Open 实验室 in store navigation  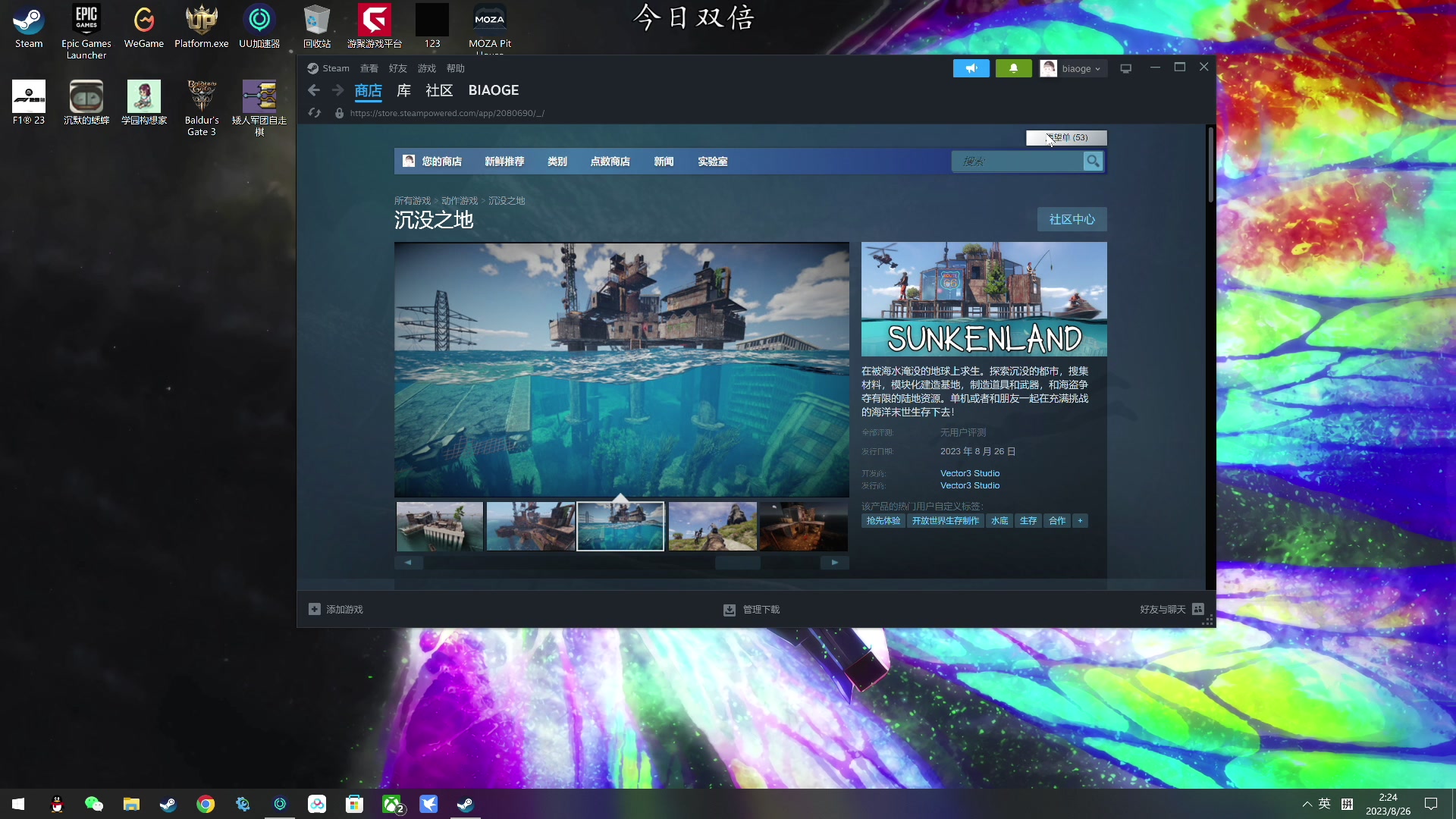coord(713,161)
